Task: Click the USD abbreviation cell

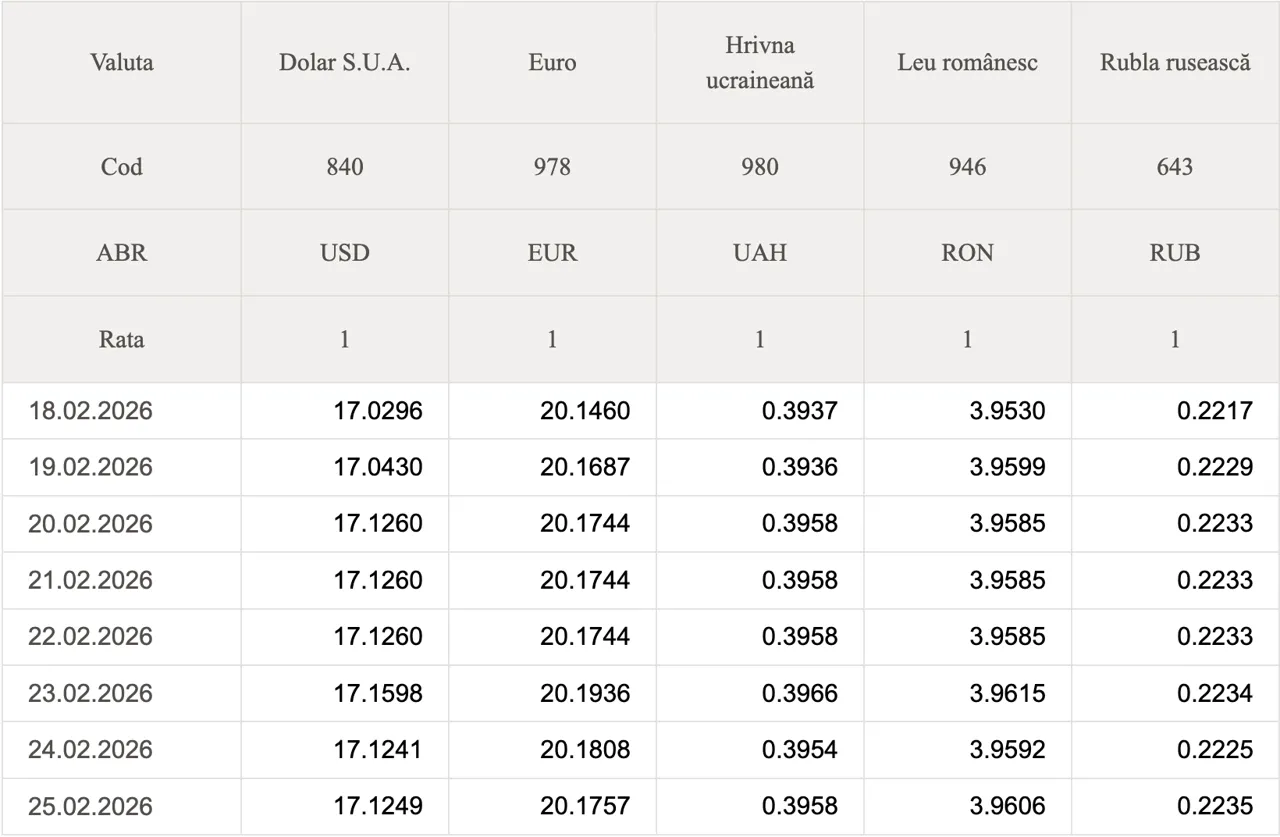Action: point(344,253)
